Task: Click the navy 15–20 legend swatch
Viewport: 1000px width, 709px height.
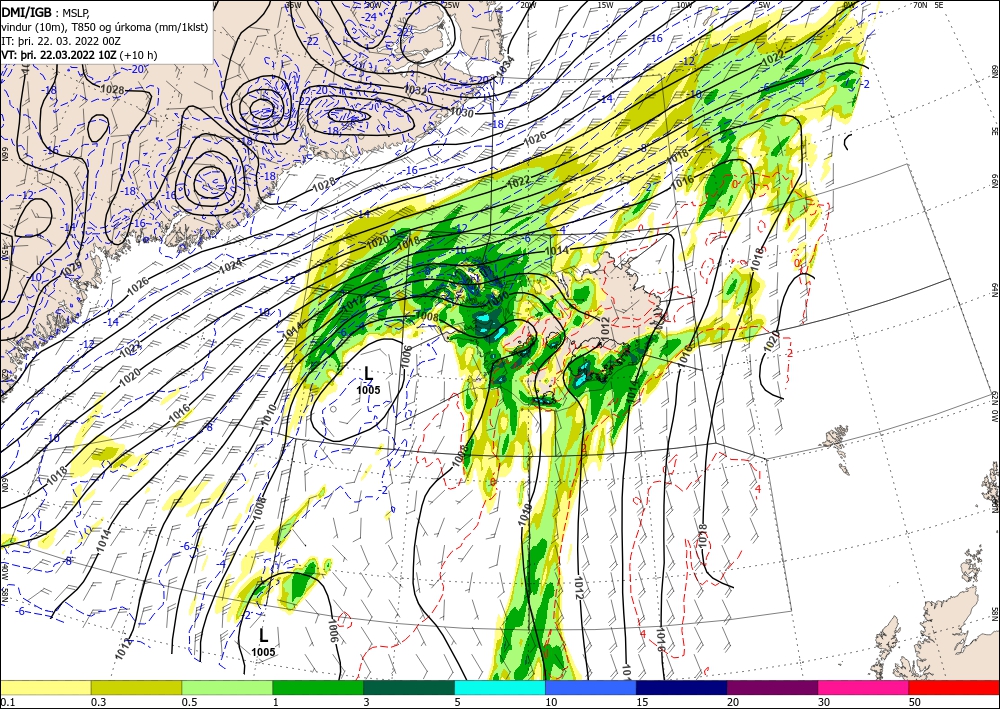Action: (681, 687)
